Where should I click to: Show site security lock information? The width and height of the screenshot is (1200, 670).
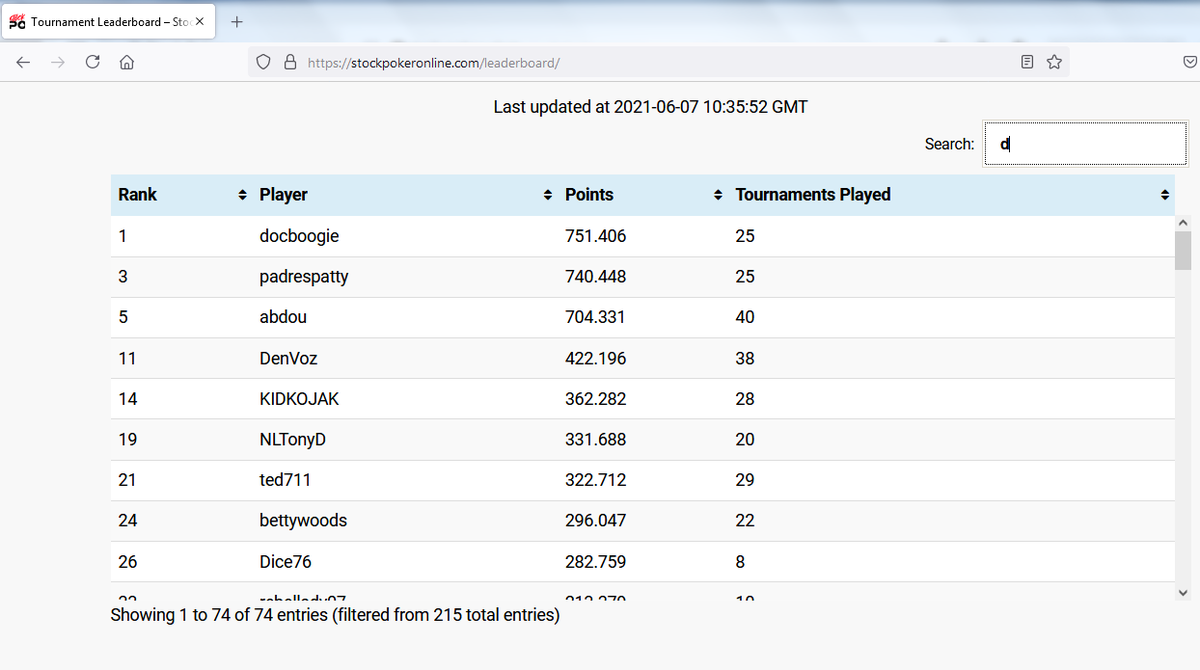(x=290, y=62)
